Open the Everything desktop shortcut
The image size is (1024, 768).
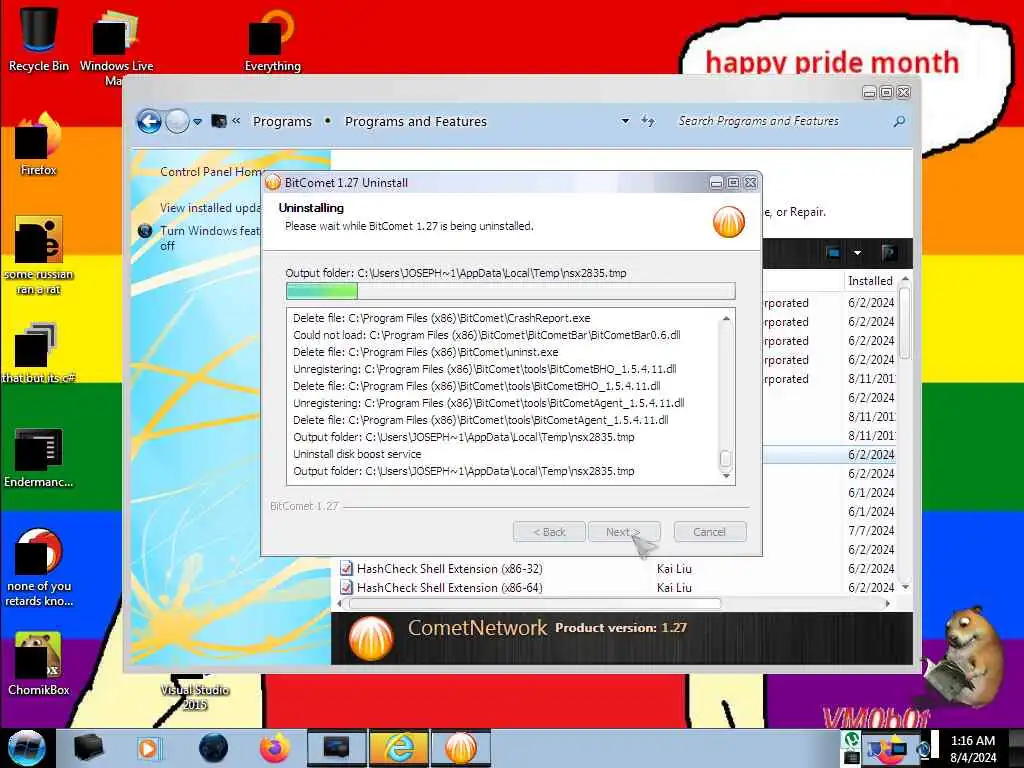pyautogui.click(x=272, y=39)
